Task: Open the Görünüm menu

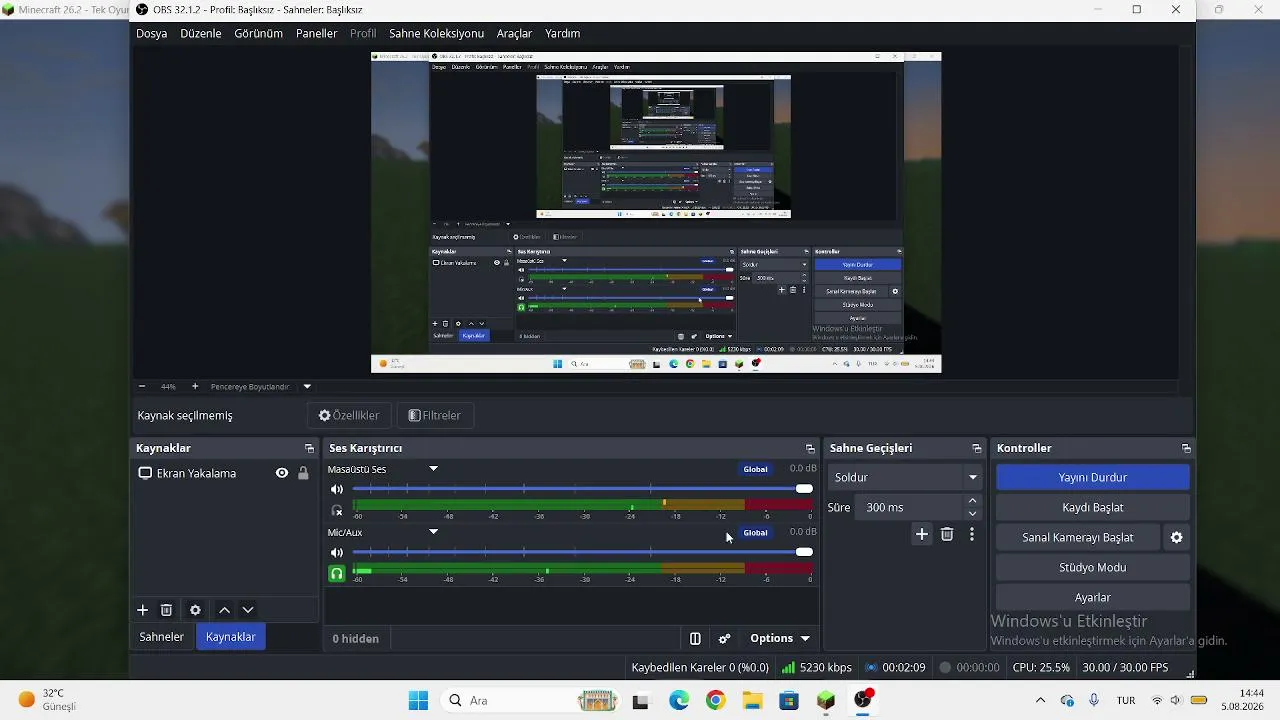Action: coord(258,33)
